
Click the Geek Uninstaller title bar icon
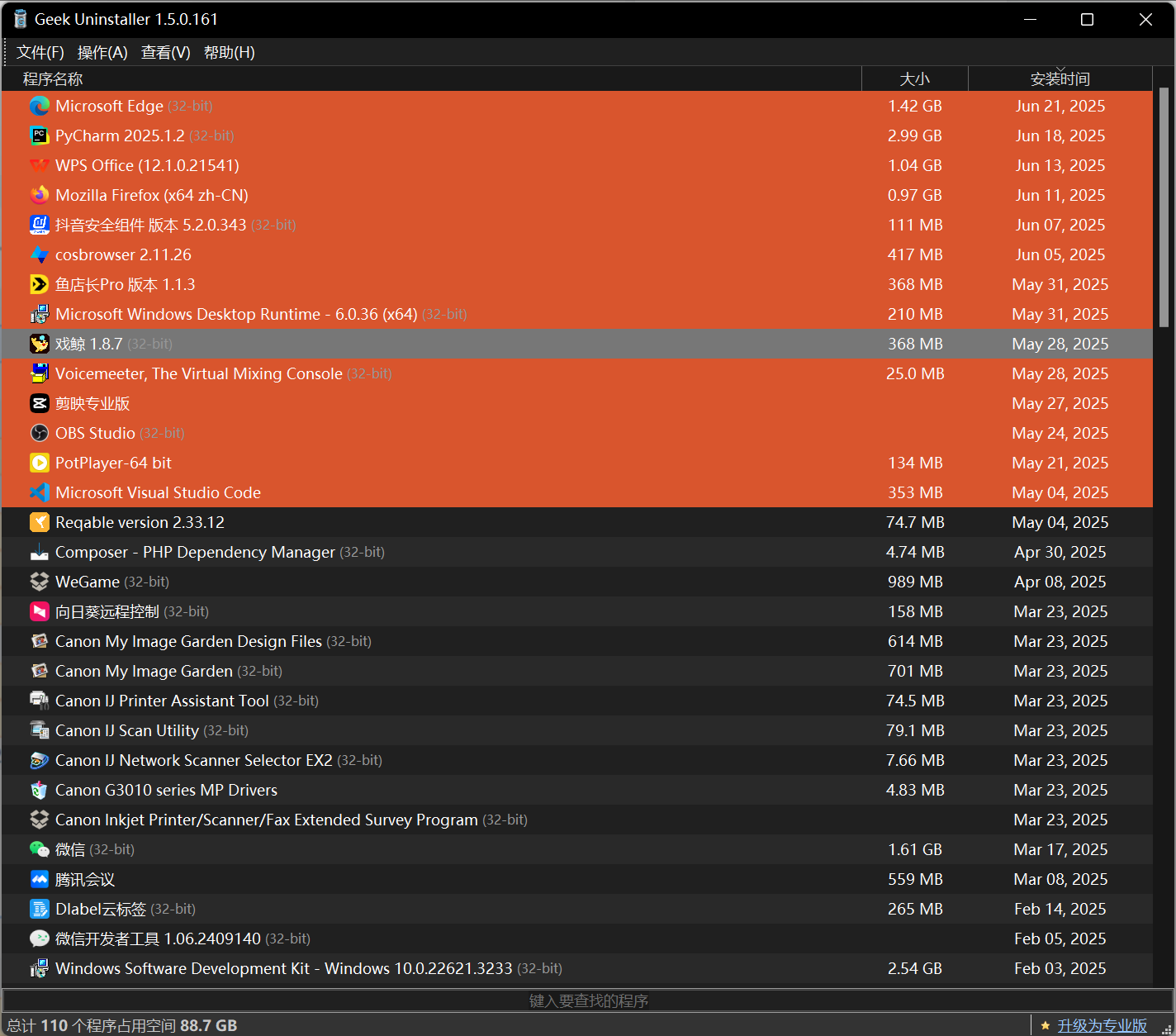21,19
